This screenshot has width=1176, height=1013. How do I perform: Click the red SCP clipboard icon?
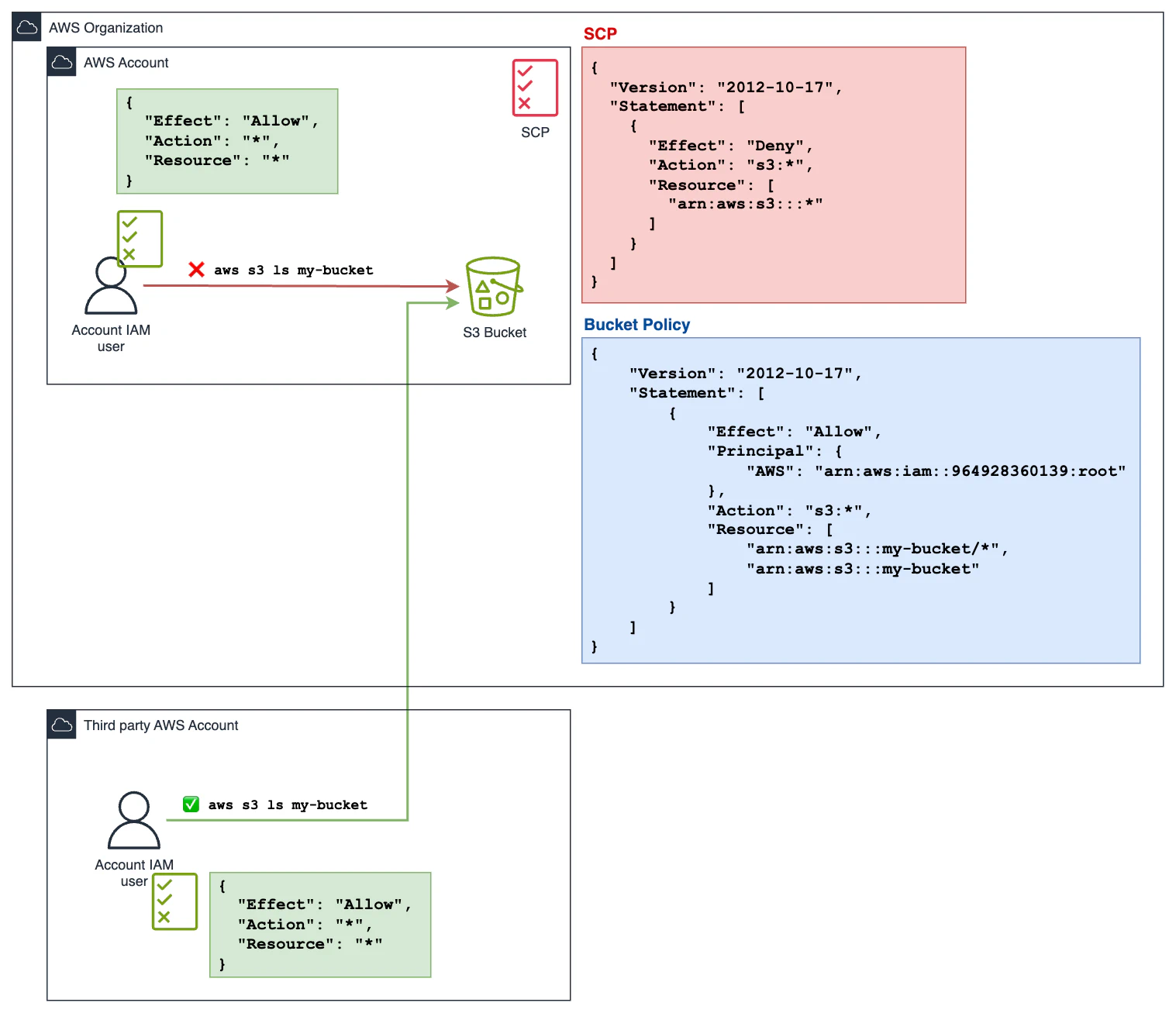pyautogui.click(x=534, y=88)
